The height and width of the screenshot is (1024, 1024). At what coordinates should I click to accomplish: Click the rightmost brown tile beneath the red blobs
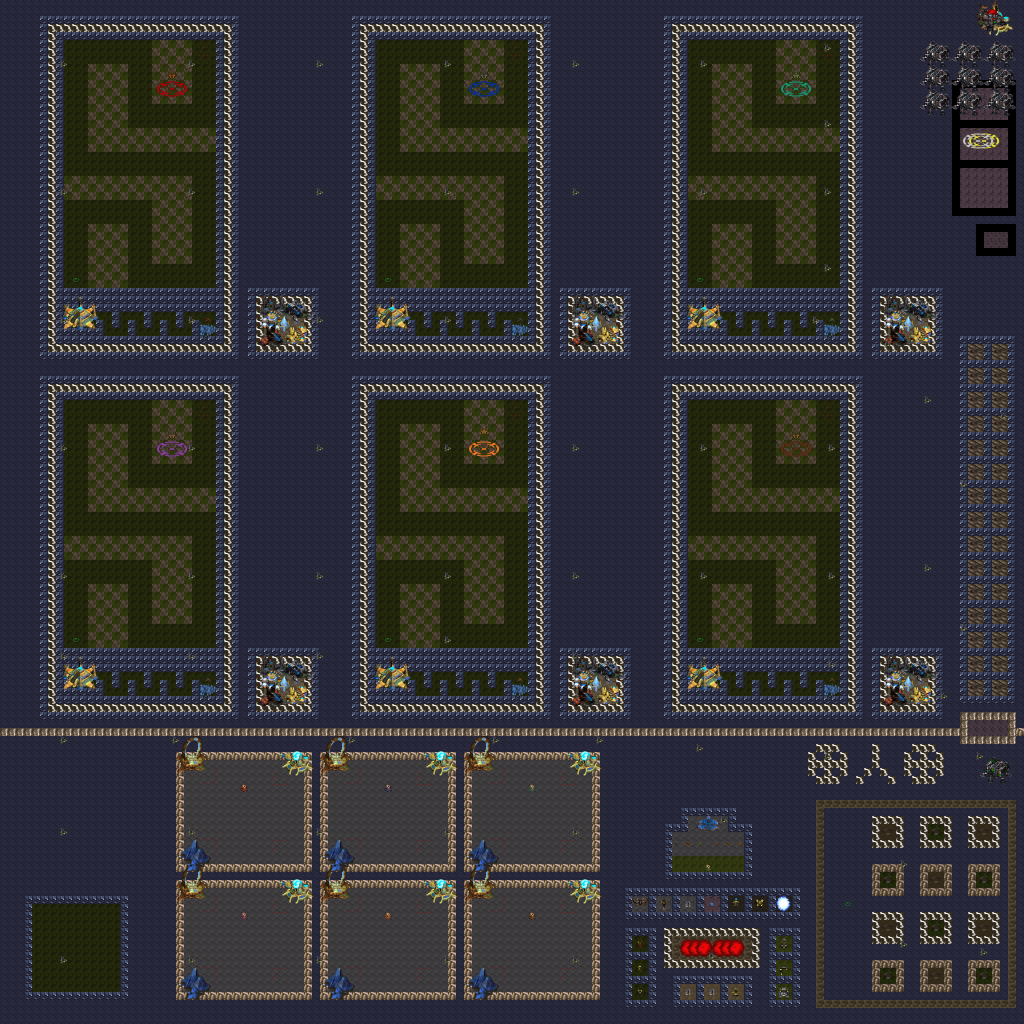736,992
